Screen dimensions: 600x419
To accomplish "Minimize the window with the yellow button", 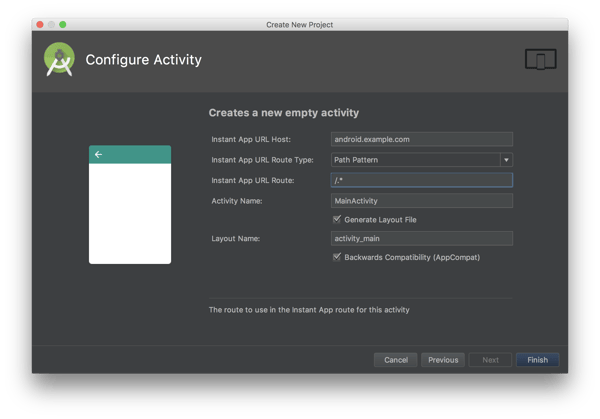I will pos(51,24).
